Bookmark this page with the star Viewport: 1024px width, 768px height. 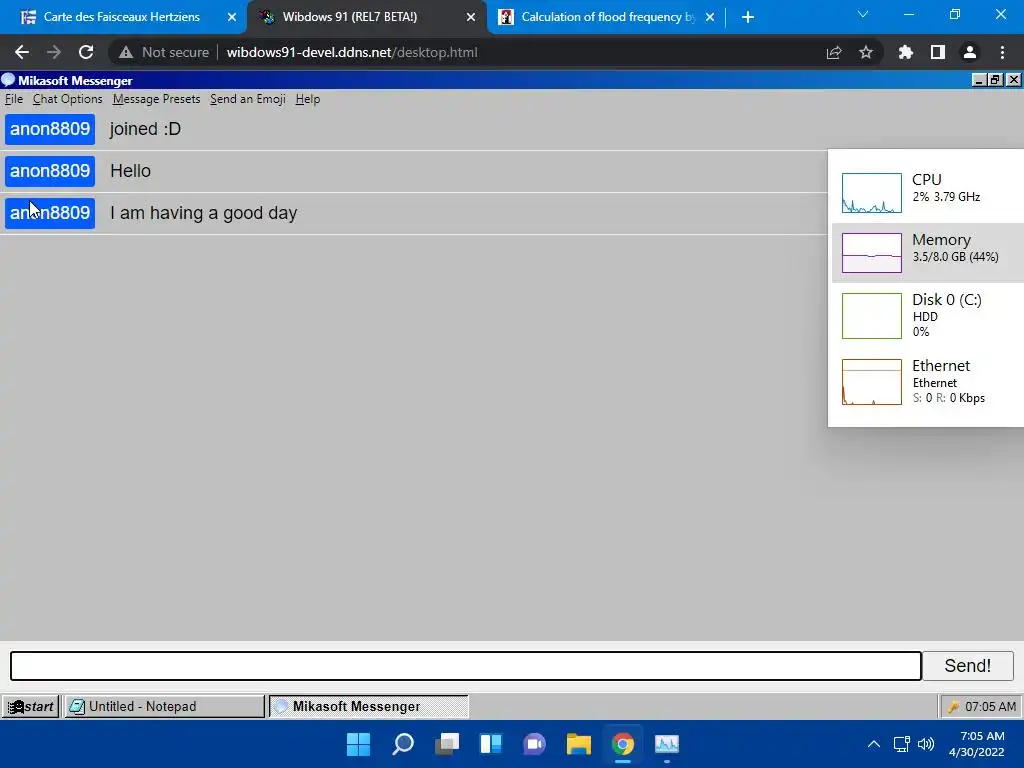pos(866,52)
